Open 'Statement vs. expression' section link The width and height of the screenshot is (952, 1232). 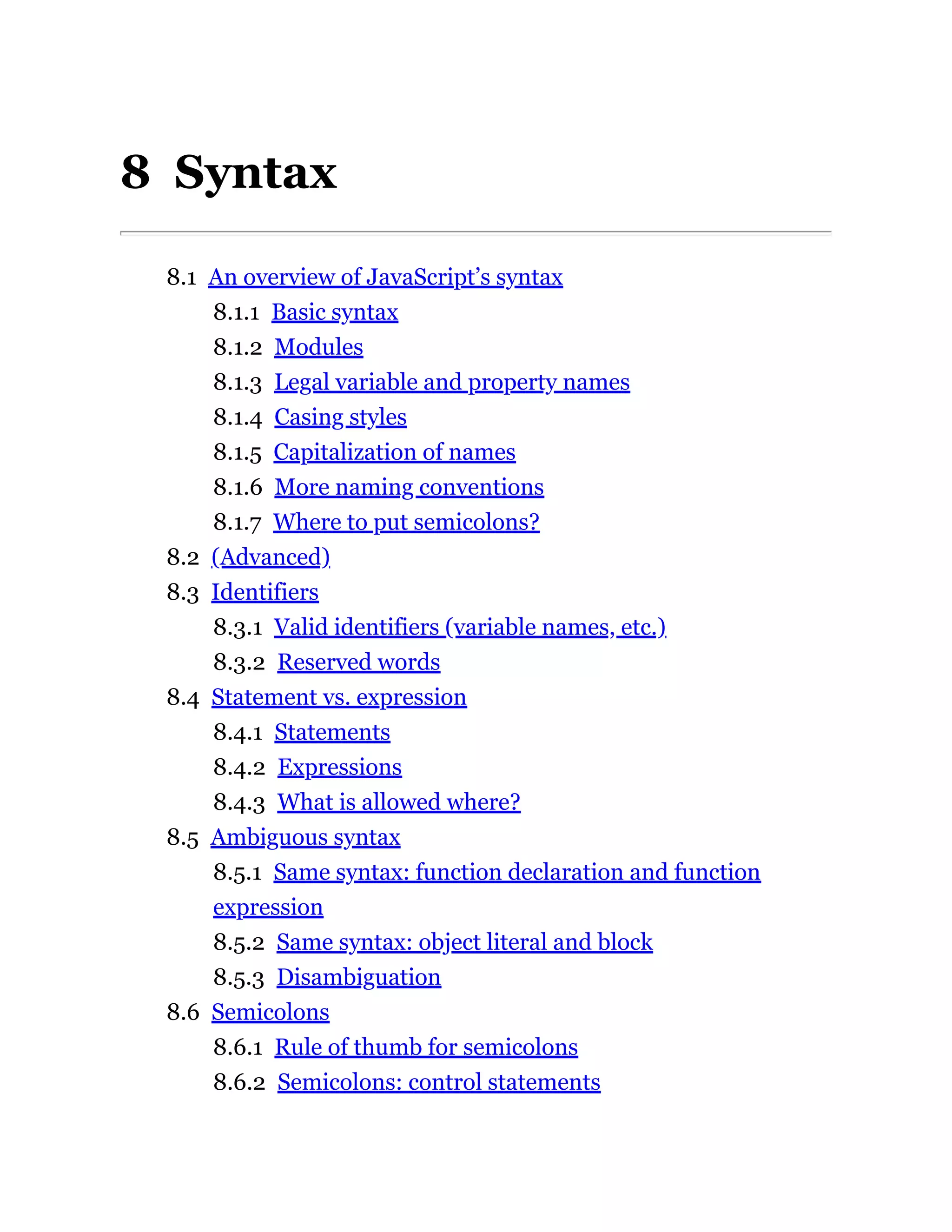tap(339, 697)
